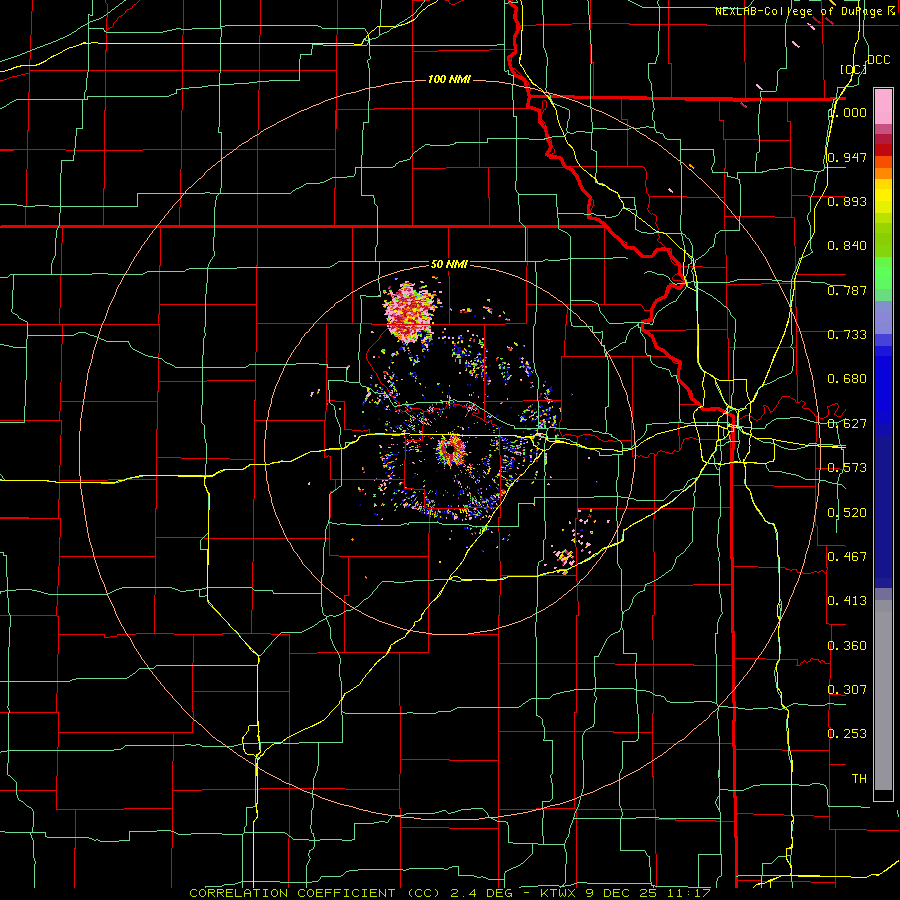Pick the gray swatch near 0.307
900x900 pixels.
coord(883,695)
